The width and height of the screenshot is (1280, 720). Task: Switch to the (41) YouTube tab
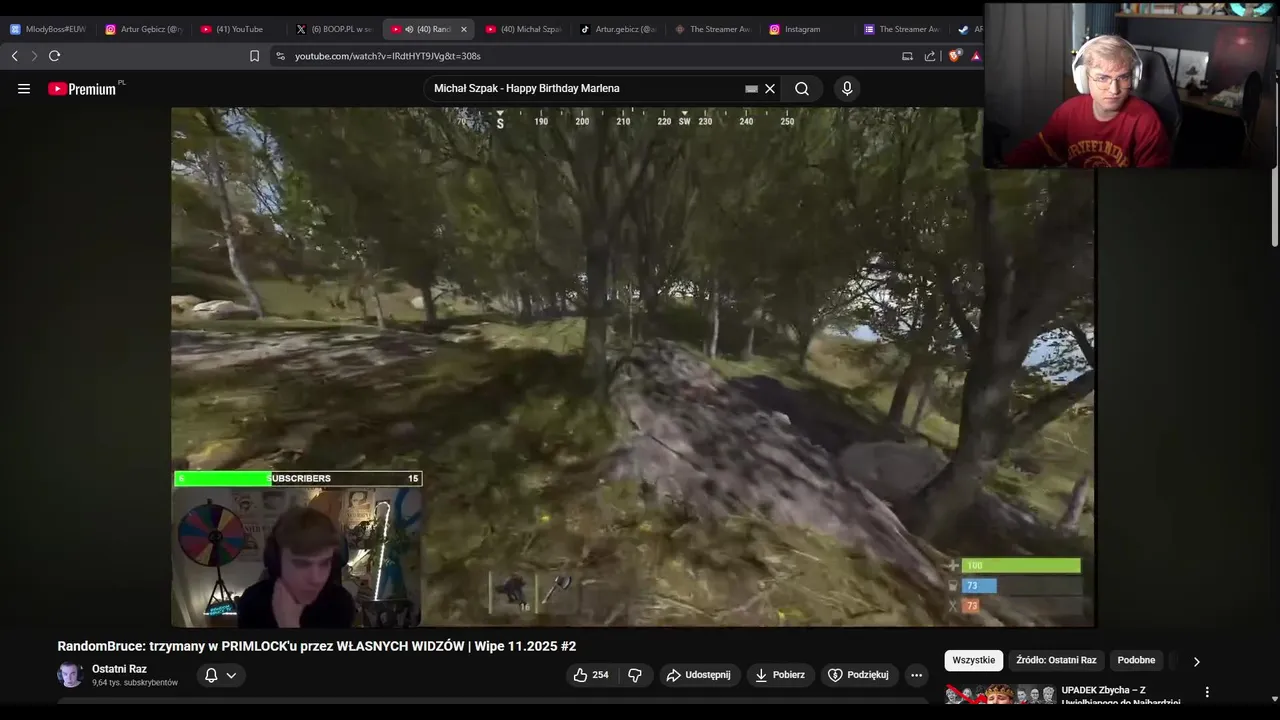(238, 29)
